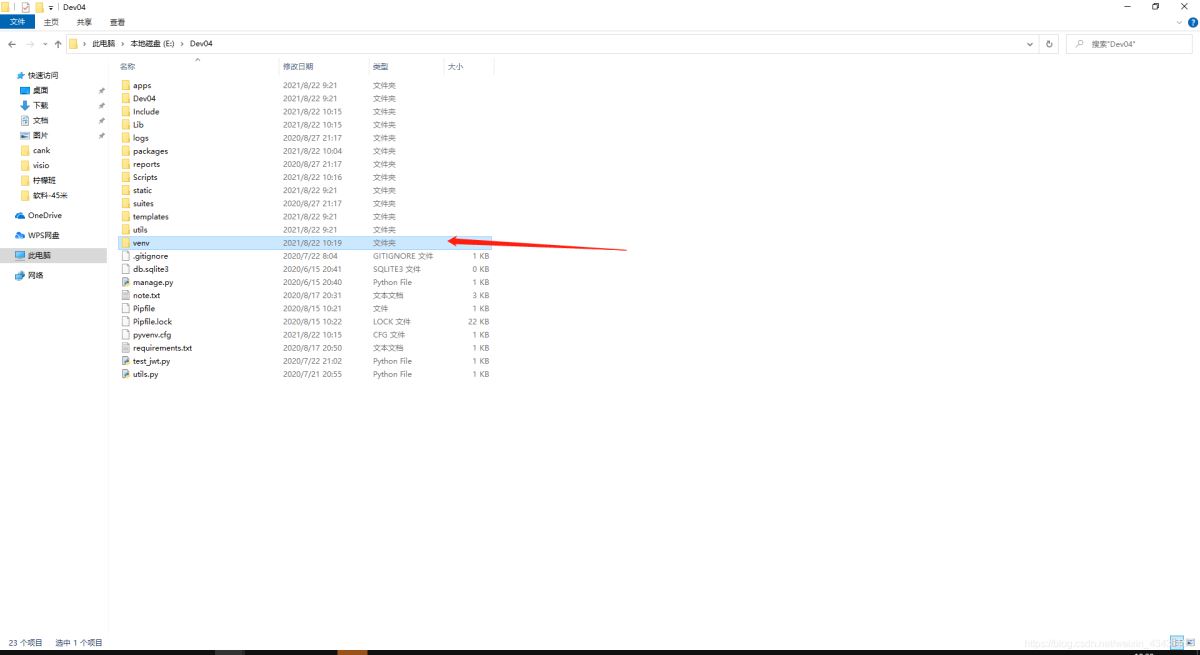Select the packages folder icon
The image size is (1200, 655).
(x=125, y=151)
